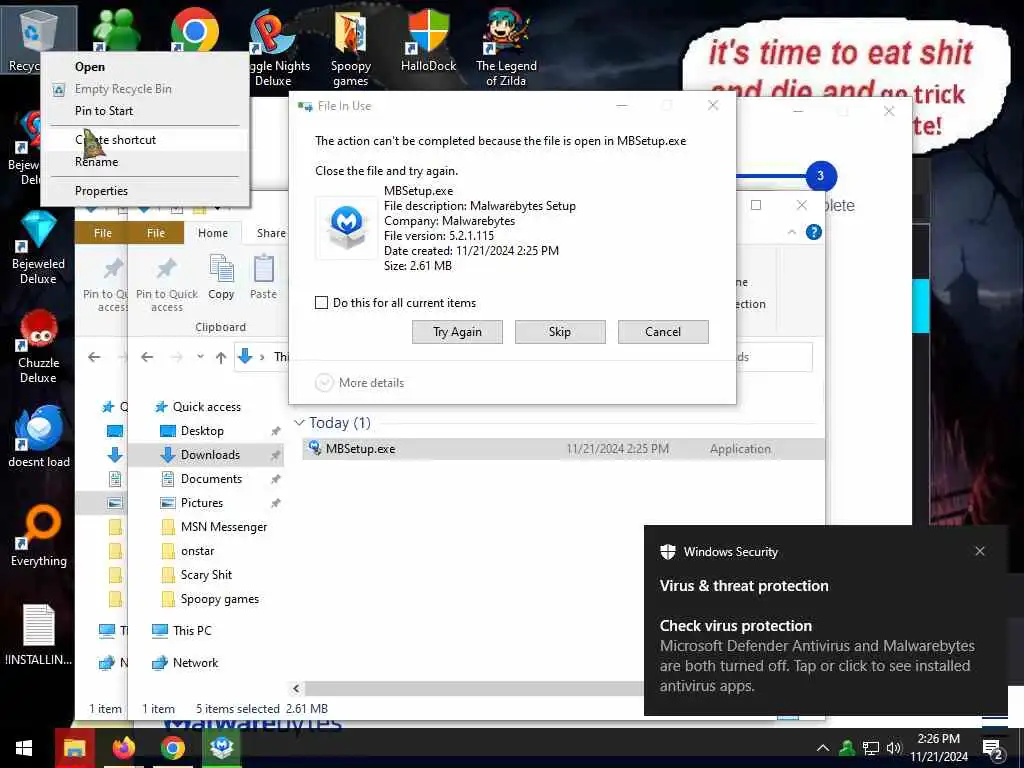Screen dimensions: 1024x768
Task: Choose Open in Recycle Bin context menu
Action: [145, 67]
